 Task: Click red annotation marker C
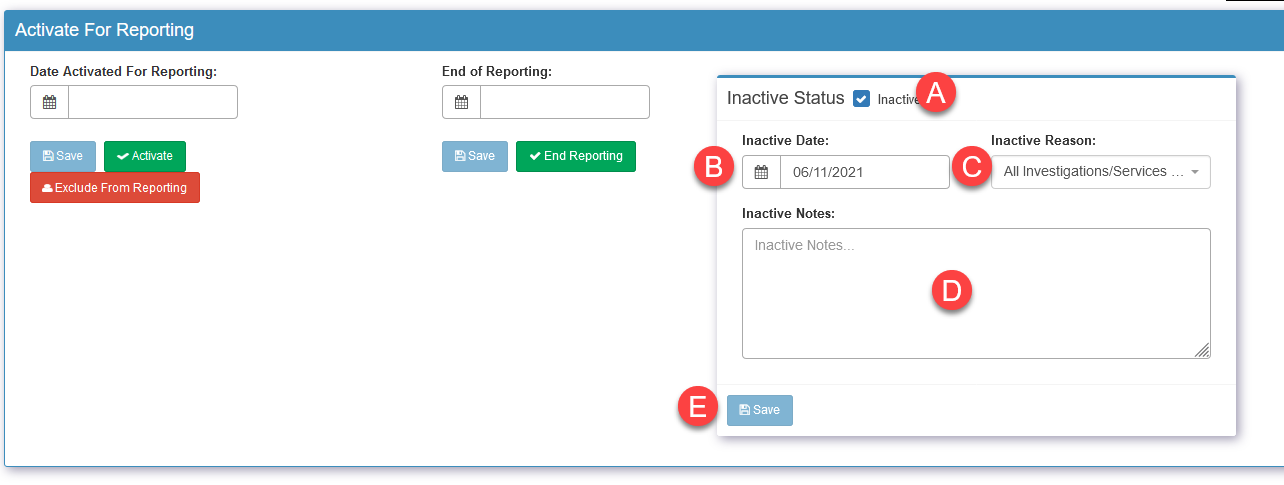(970, 167)
